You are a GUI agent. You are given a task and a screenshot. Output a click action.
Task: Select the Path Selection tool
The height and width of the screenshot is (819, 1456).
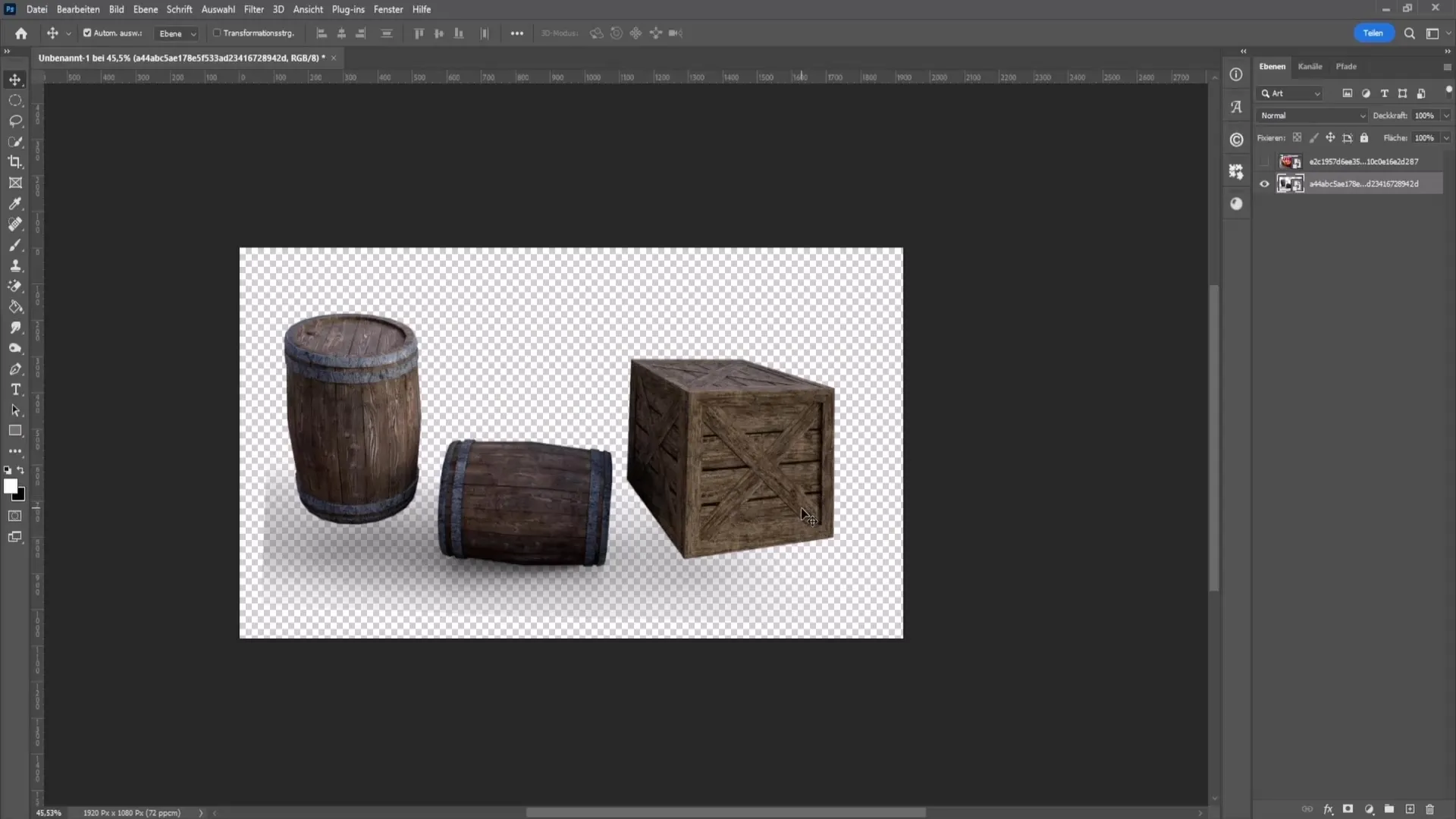(15, 410)
